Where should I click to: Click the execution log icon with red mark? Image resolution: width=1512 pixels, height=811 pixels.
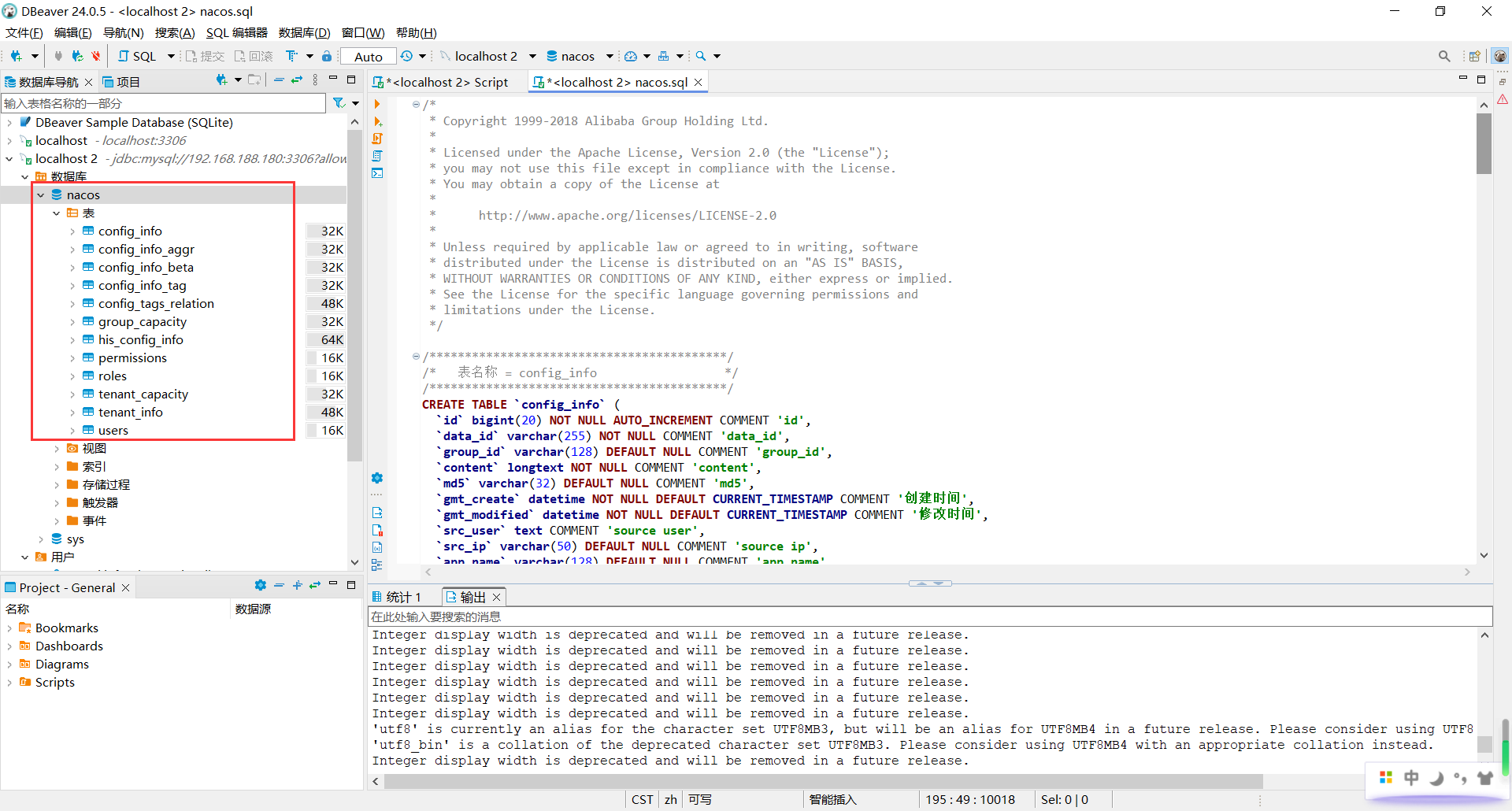pos(377,530)
